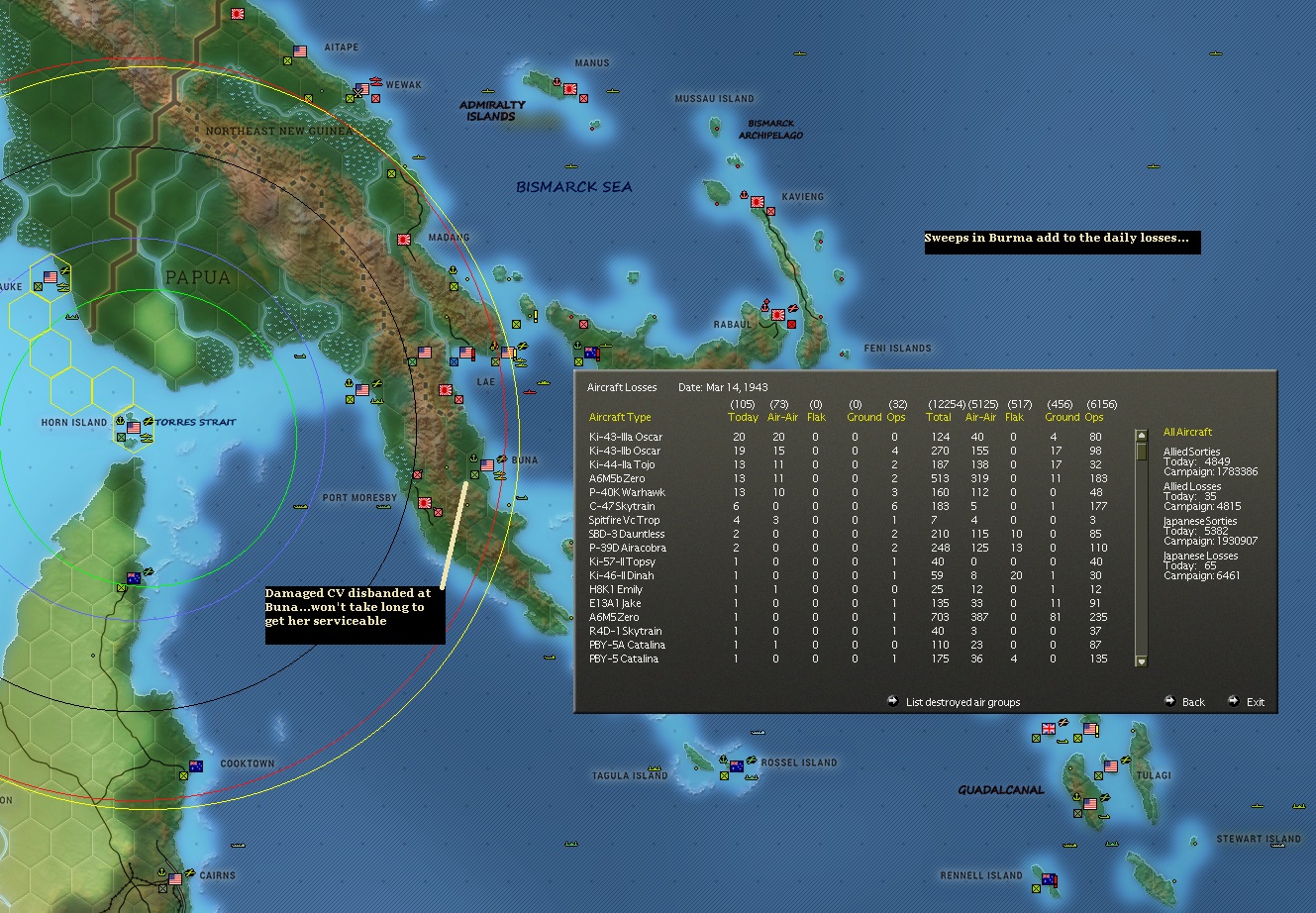
Task: Click the Mussau Island label
Action: 714,99
